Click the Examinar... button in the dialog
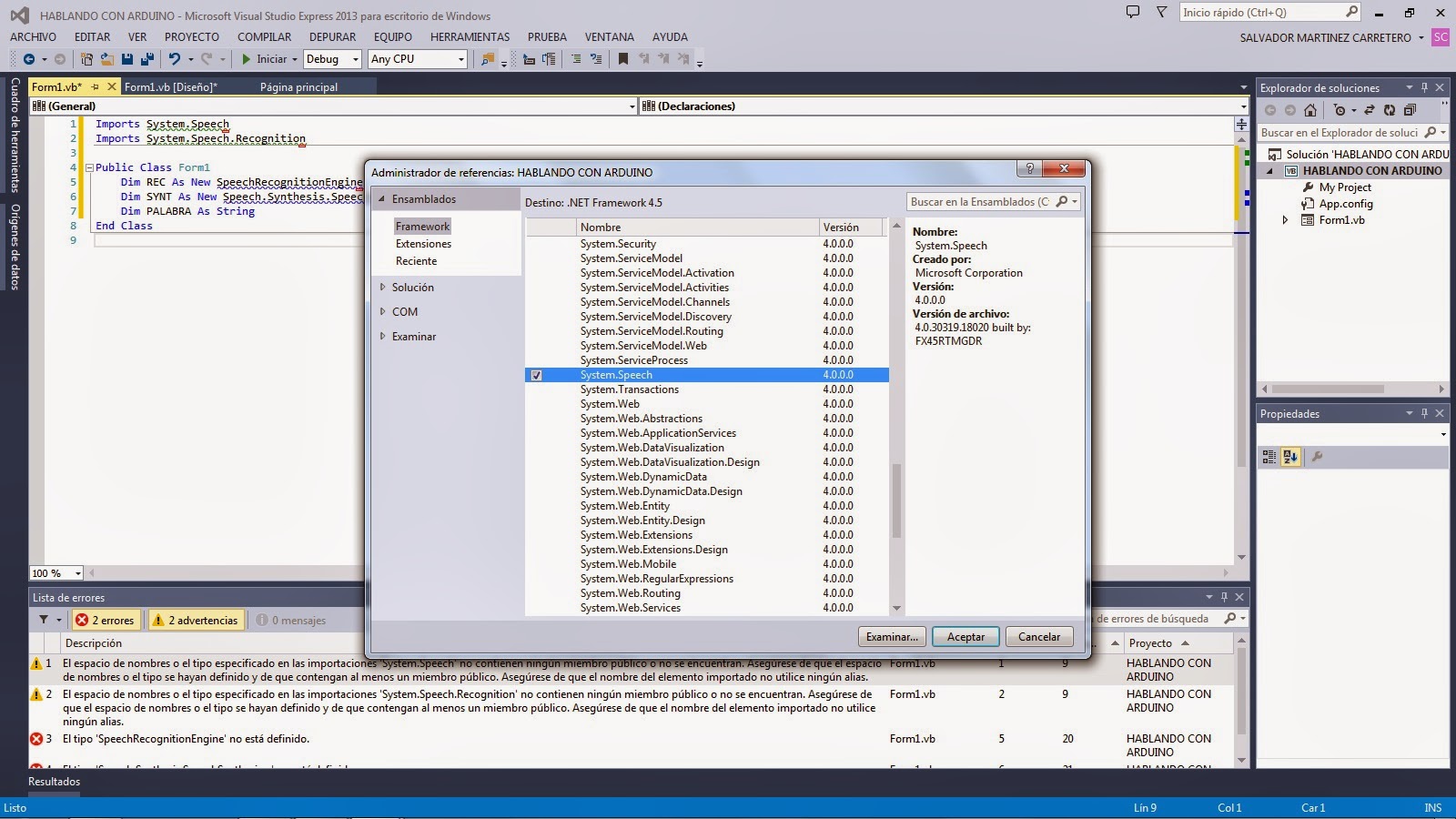The image size is (1456, 819). point(891,637)
